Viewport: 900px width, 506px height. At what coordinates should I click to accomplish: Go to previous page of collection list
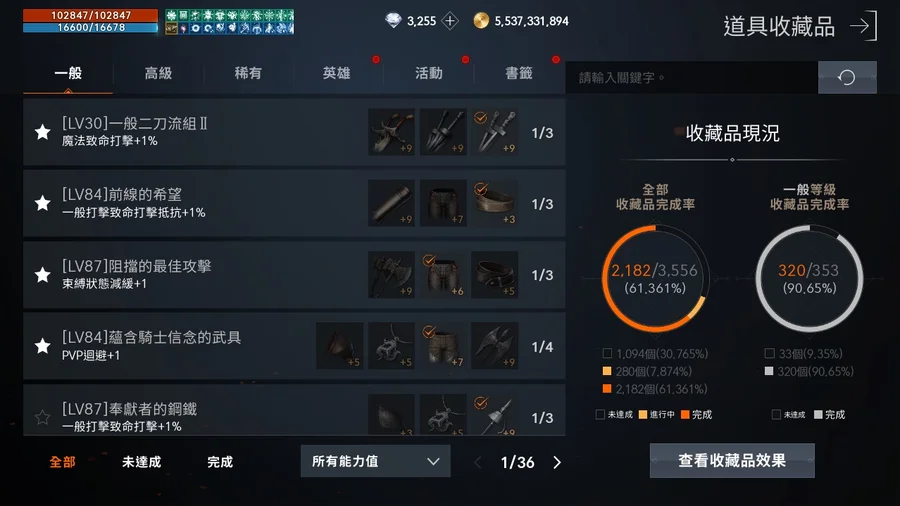click(x=478, y=462)
